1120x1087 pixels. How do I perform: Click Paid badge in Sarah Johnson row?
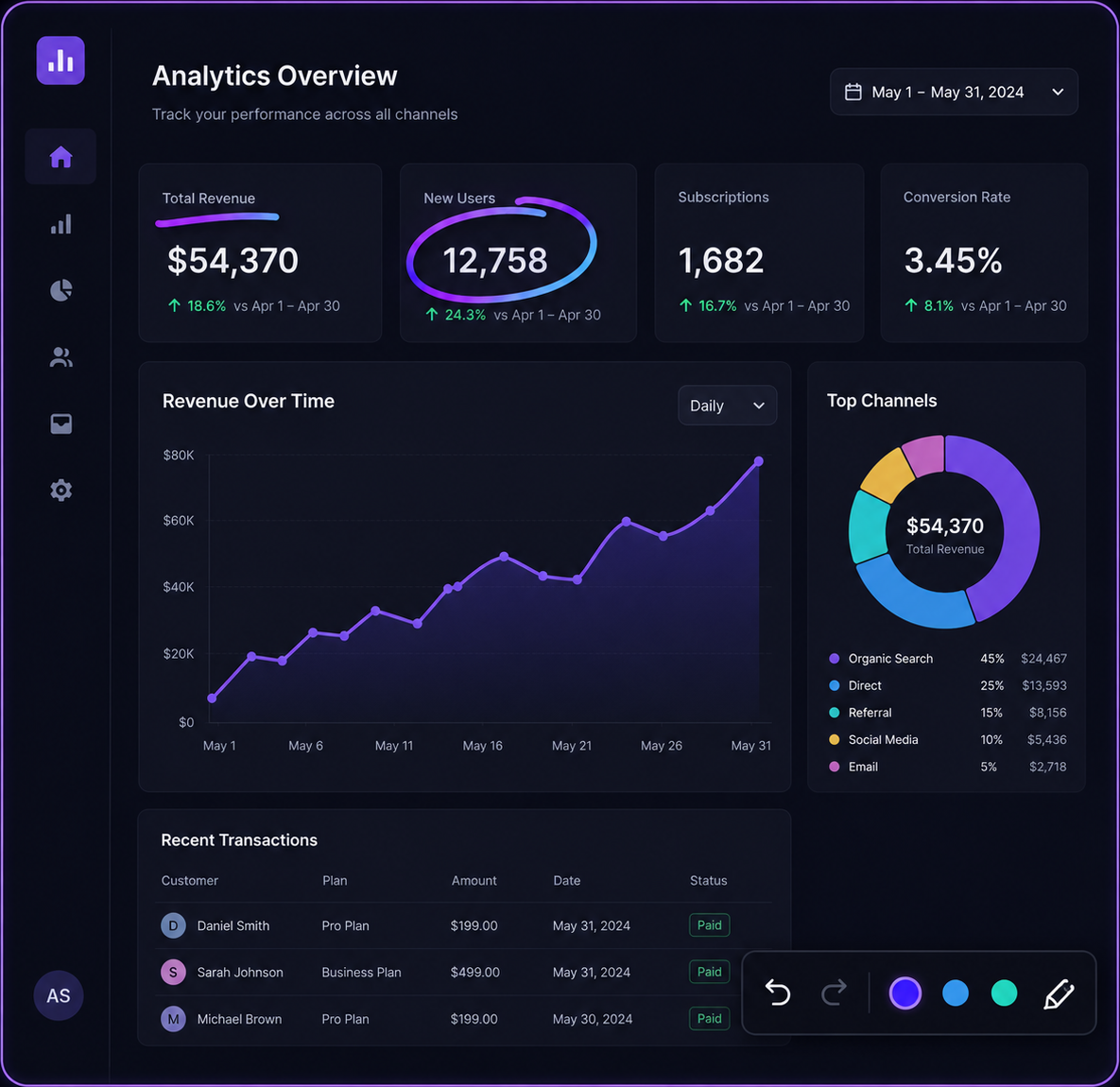point(709,972)
